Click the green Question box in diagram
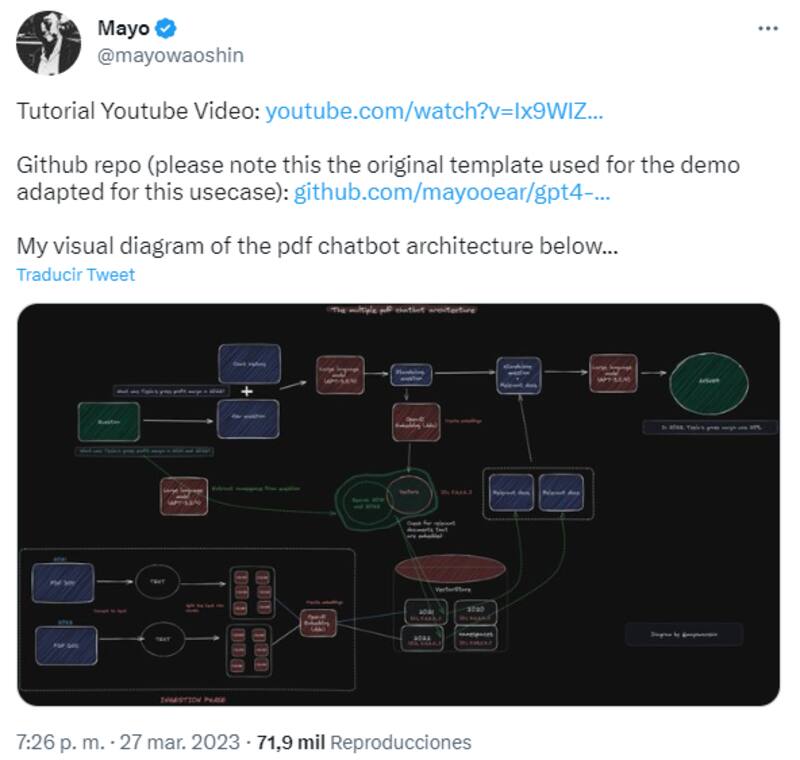This screenshot has height=760, width=800. (110, 421)
